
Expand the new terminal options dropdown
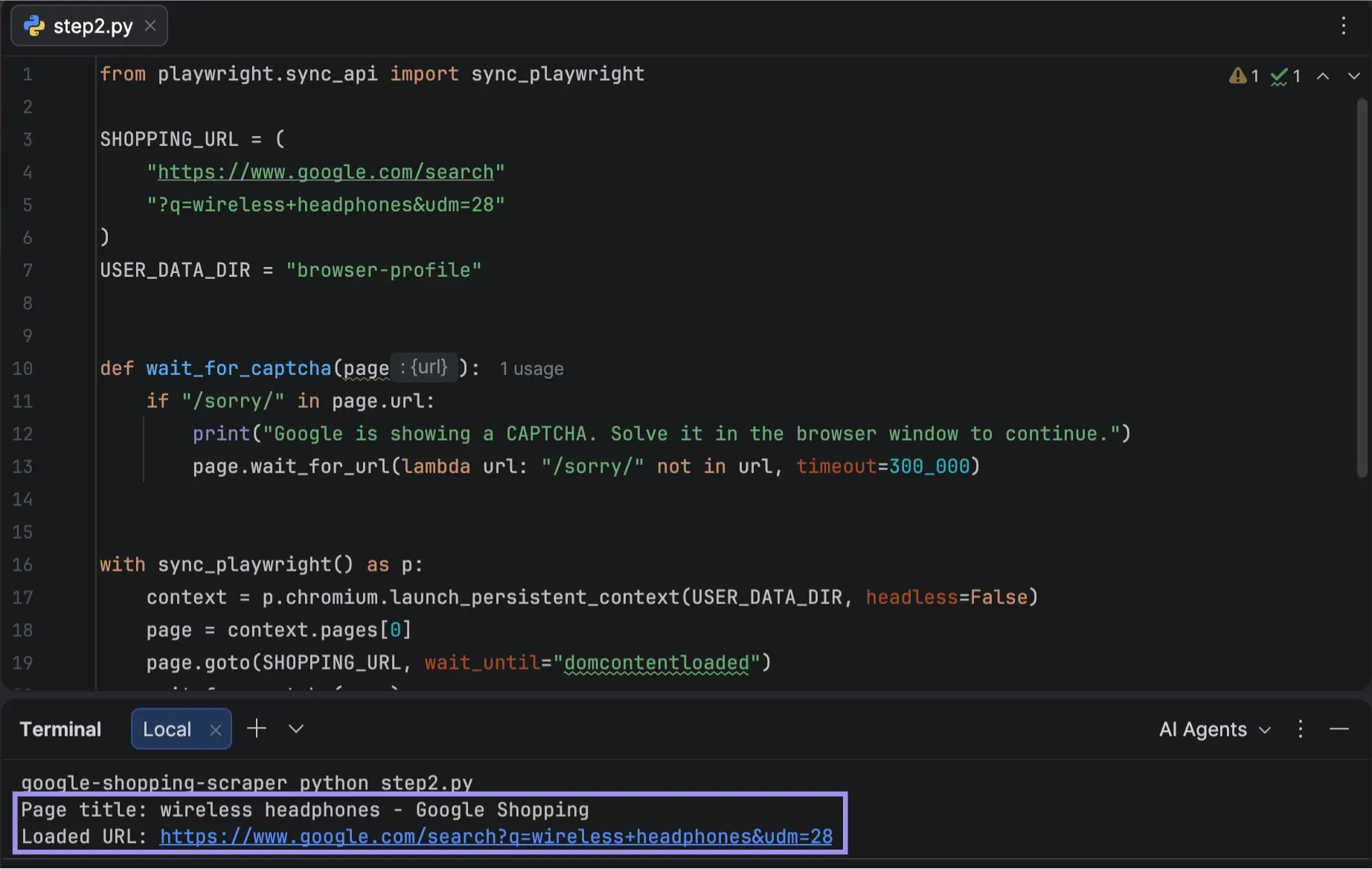pos(296,728)
